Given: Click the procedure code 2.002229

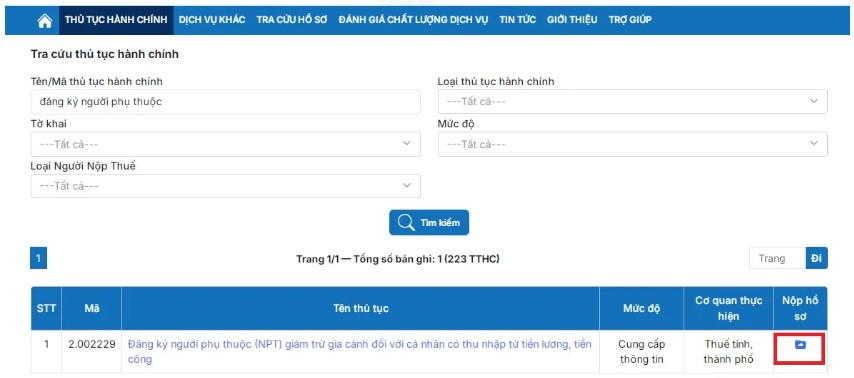Looking at the screenshot, I should point(92,345).
